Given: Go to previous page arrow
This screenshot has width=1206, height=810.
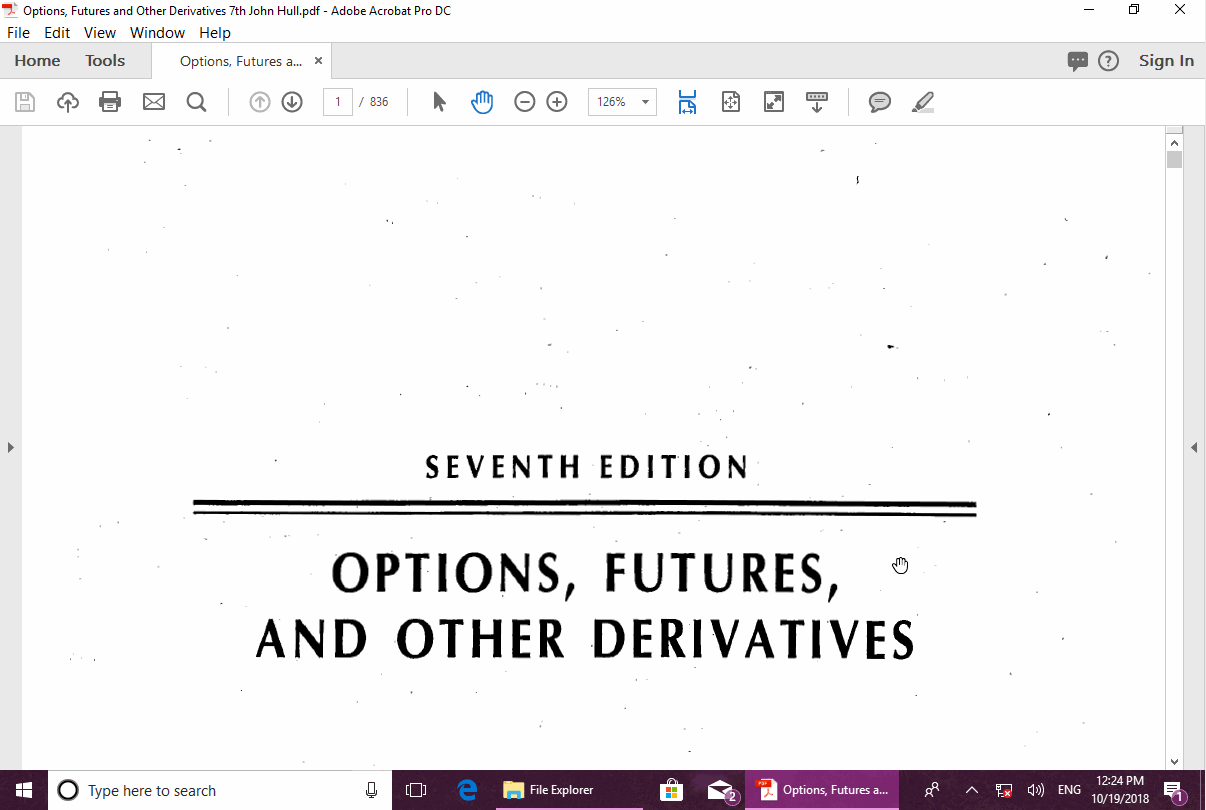Looking at the screenshot, I should click(260, 102).
